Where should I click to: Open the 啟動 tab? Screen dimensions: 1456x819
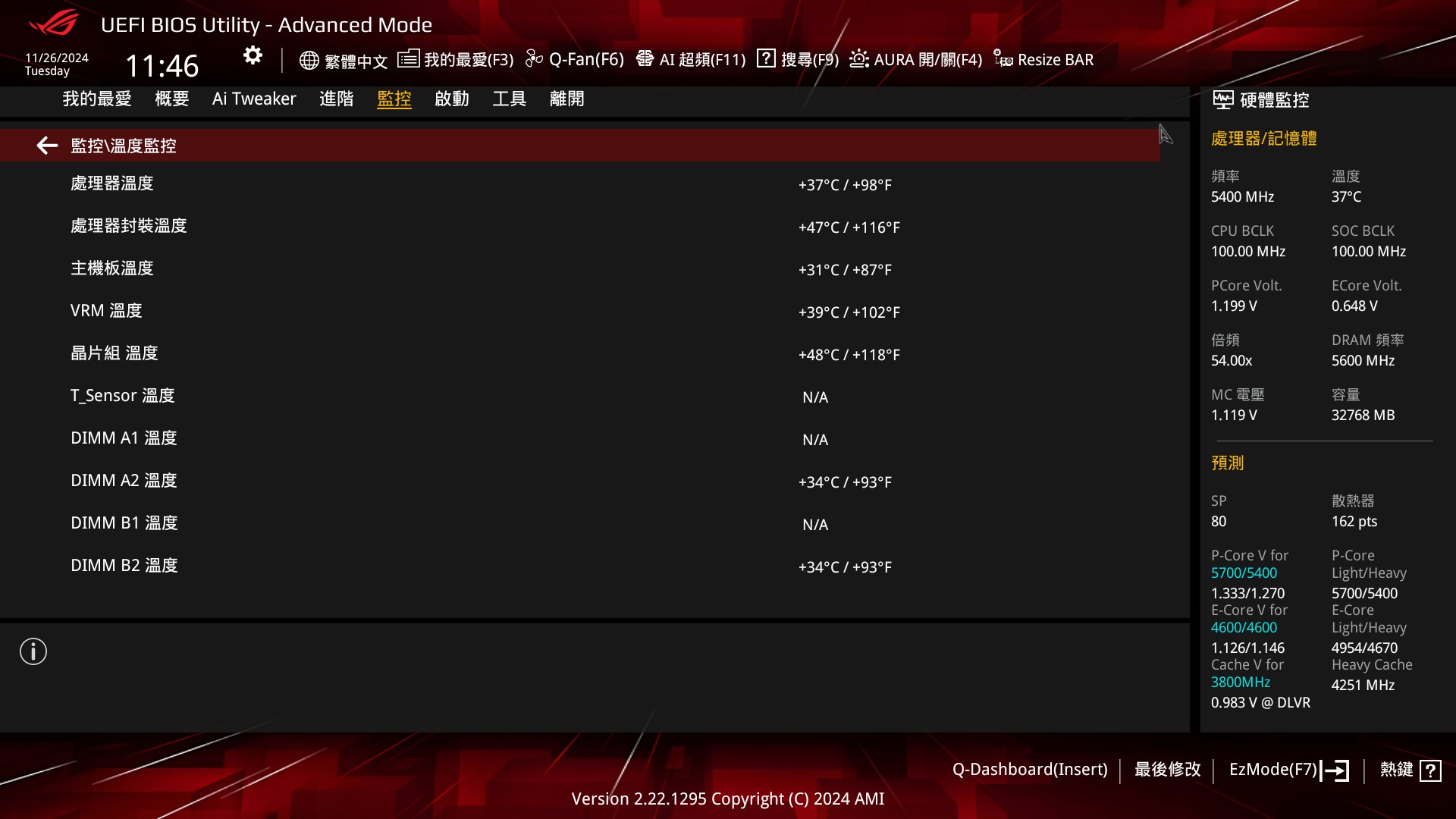pos(452,99)
